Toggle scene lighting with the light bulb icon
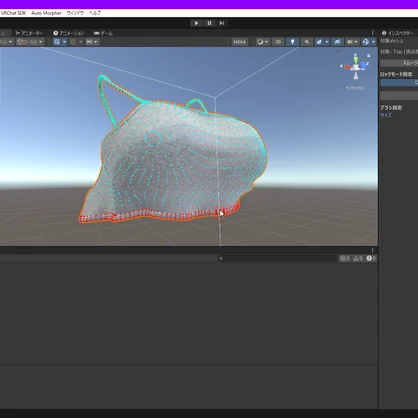The height and width of the screenshot is (418, 418). pyautogui.click(x=292, y=42)
